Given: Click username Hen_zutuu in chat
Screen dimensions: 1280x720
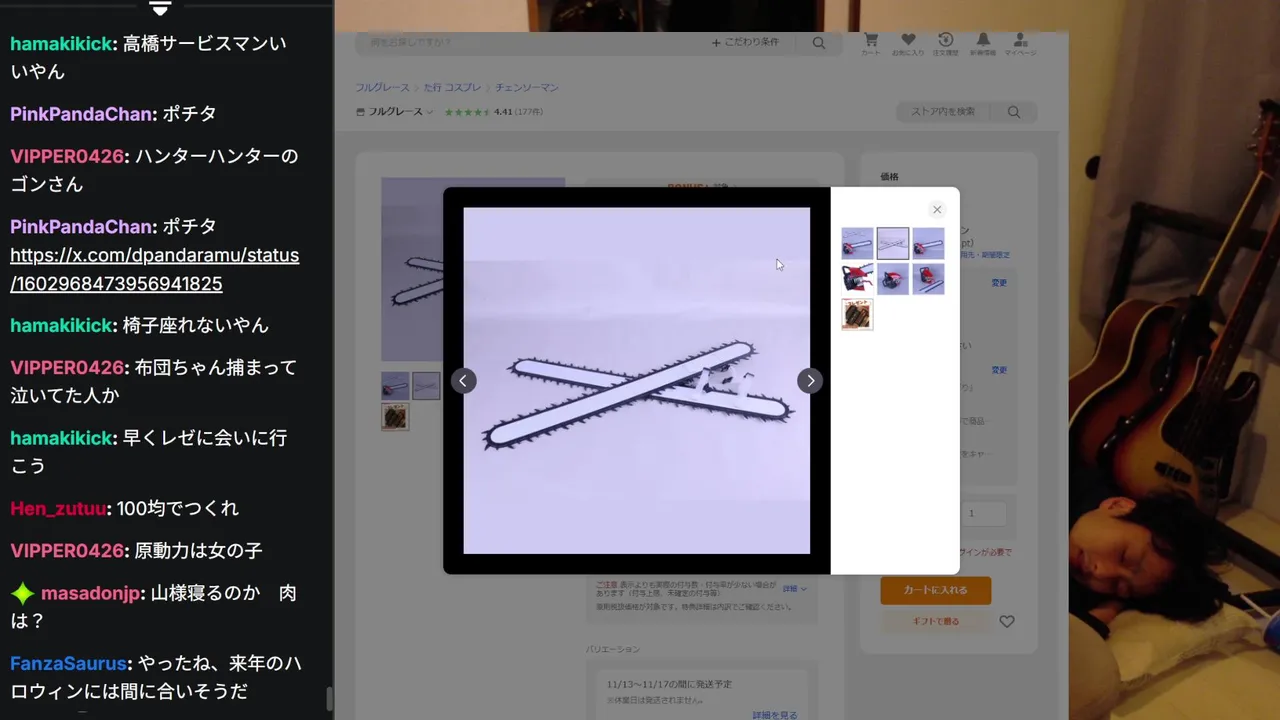Looking at the screenshot, I should [58, 509].
